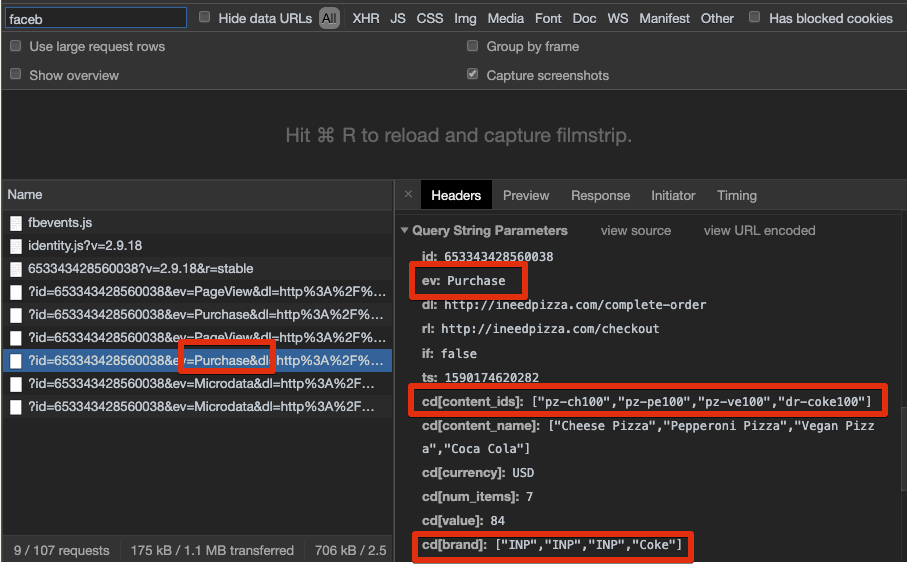Switch to the Preview tab
Image resolution: width=907 pixels, height=568 pixels.
(526, 196)
